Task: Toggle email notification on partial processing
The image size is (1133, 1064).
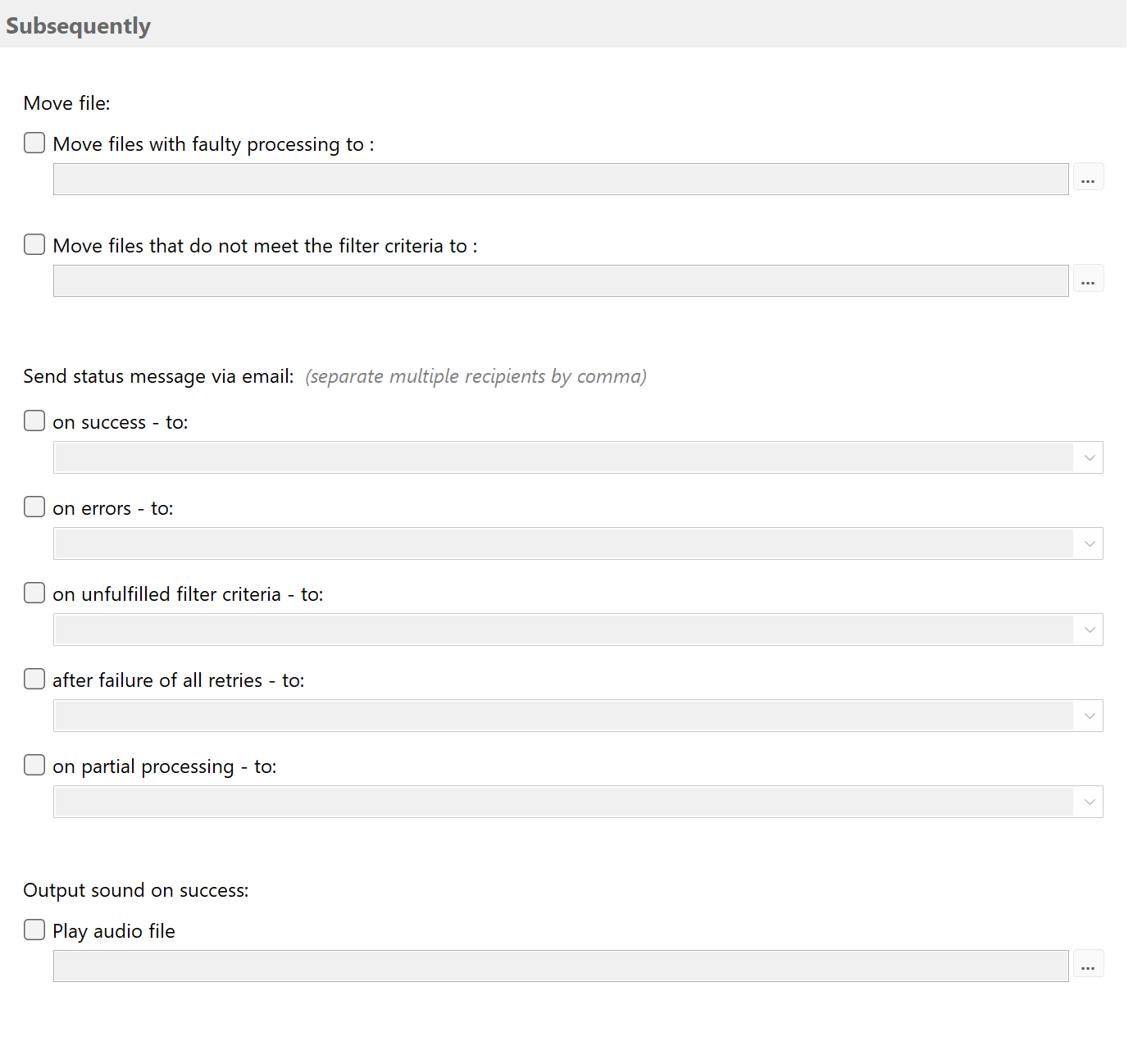Action: (x=34, y=765)
